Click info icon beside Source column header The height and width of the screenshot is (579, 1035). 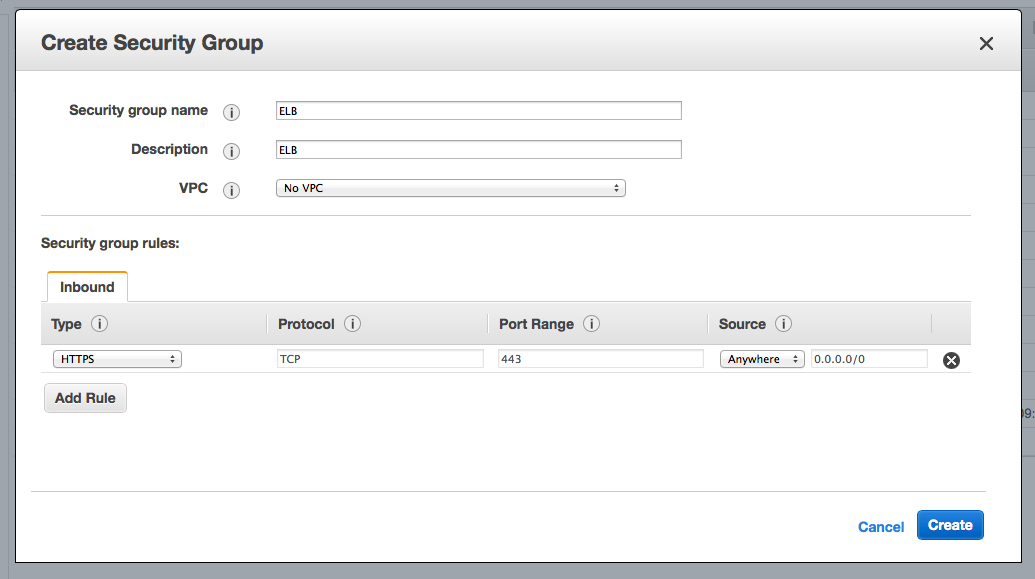[x=783, y=324]
